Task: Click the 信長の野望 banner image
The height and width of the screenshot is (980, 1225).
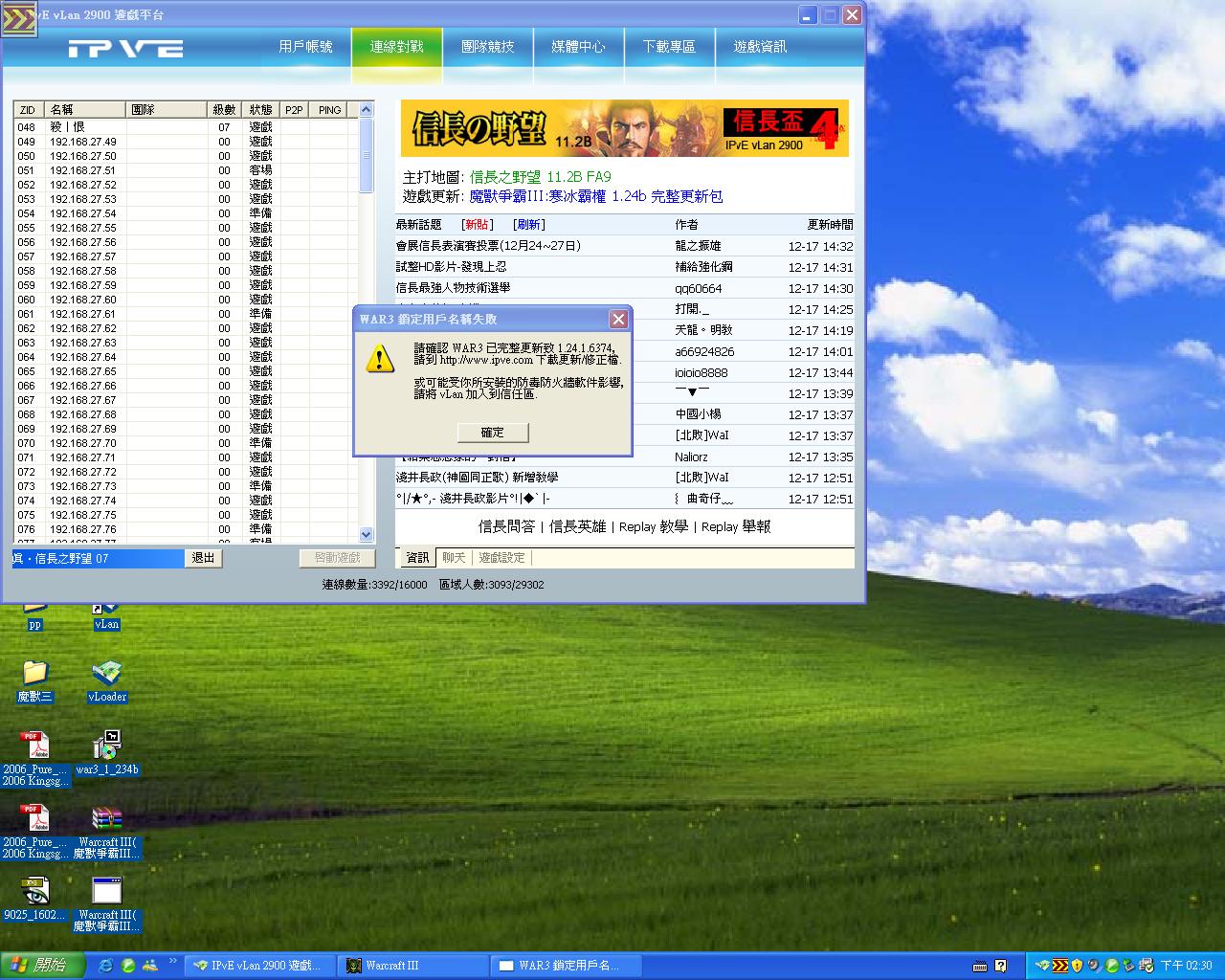Action: [x=624, y=128]
